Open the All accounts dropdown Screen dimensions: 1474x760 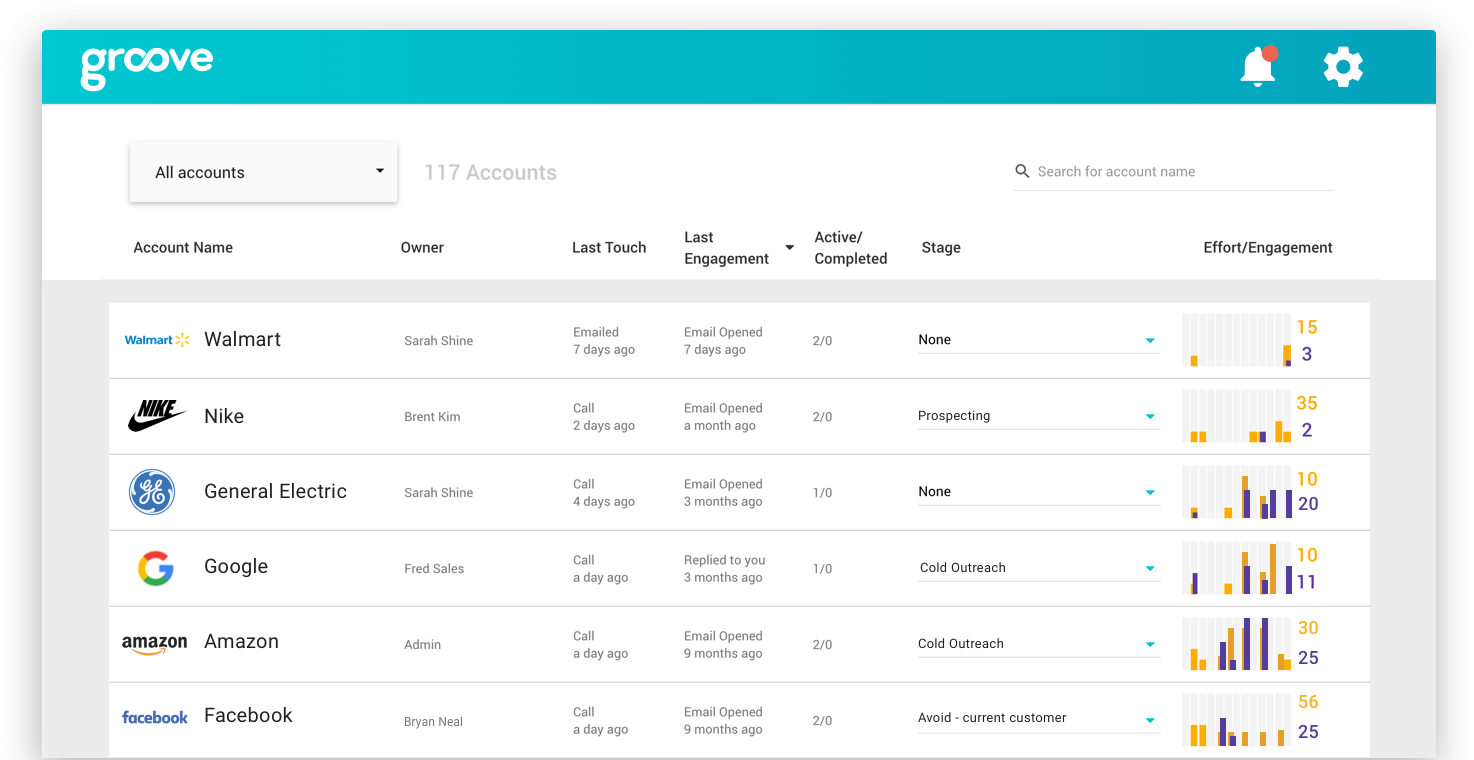(264, 172)
